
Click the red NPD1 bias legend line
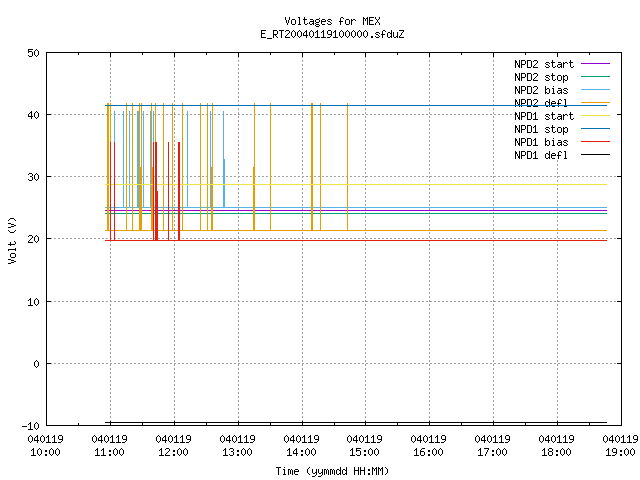(x=595, y=142)
